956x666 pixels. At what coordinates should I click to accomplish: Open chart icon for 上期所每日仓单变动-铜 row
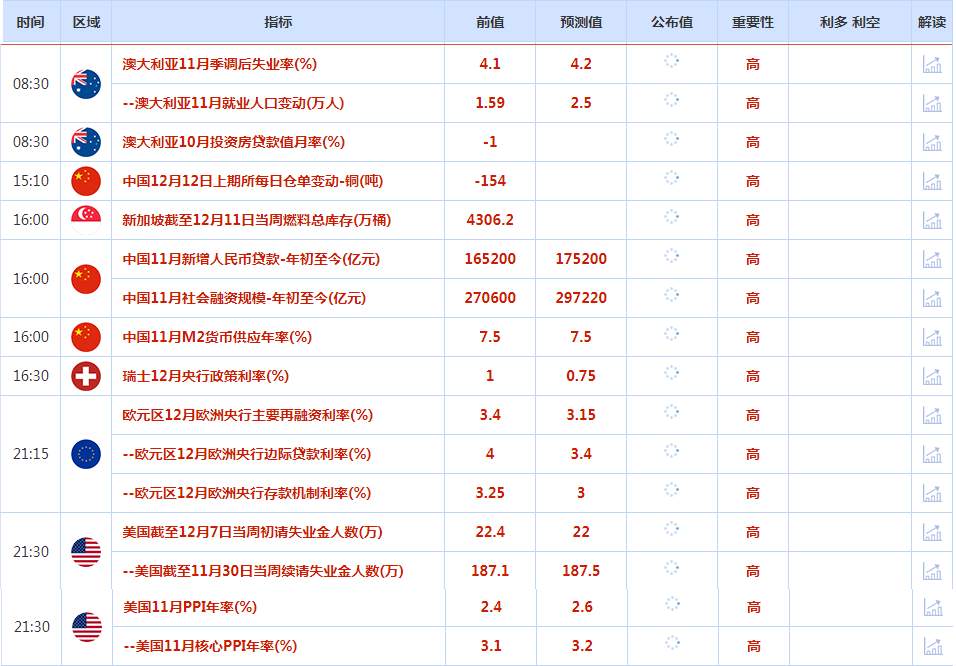pyautogui.click(x=932, y=181)
